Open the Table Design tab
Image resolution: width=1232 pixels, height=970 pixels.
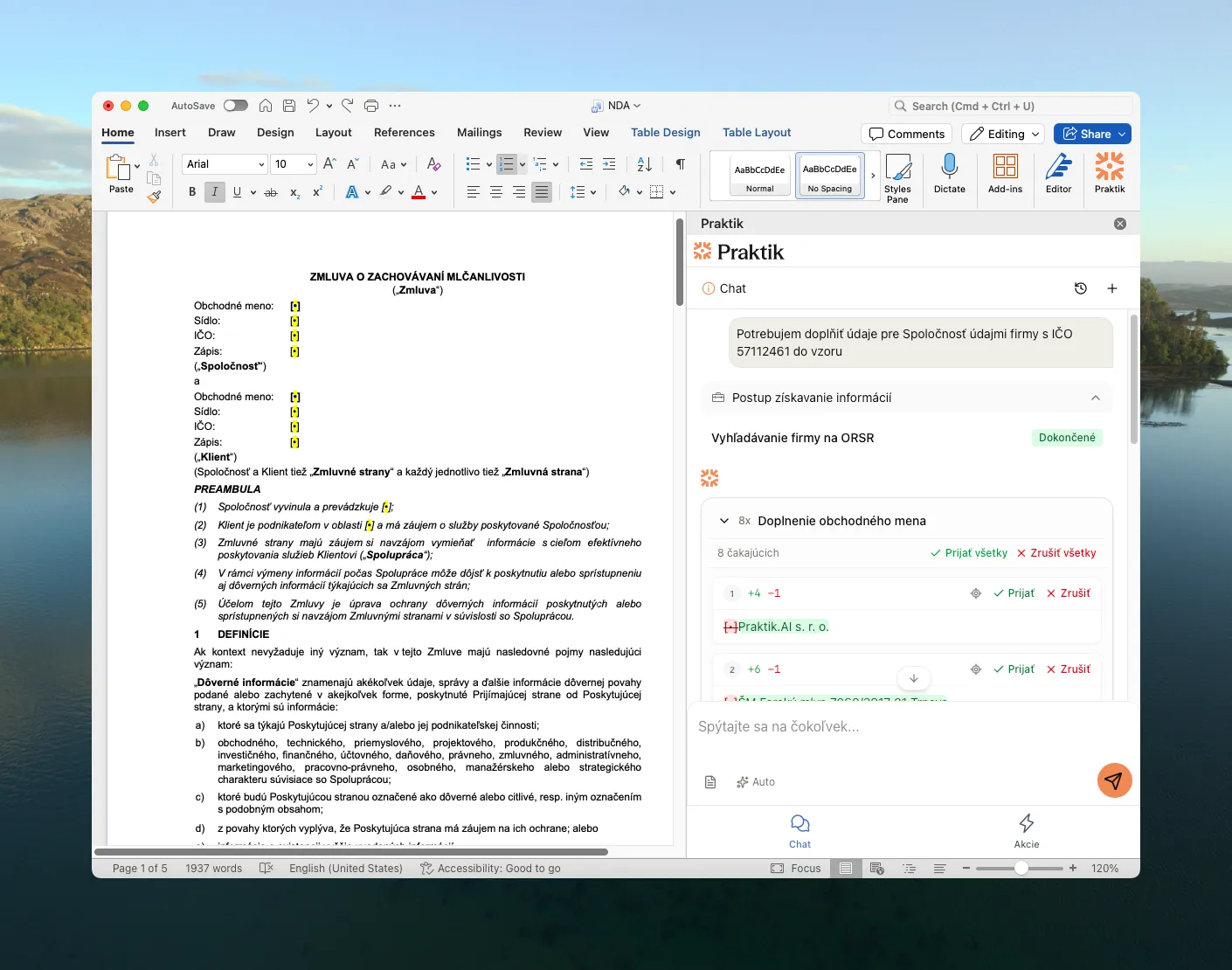[665, 133]
